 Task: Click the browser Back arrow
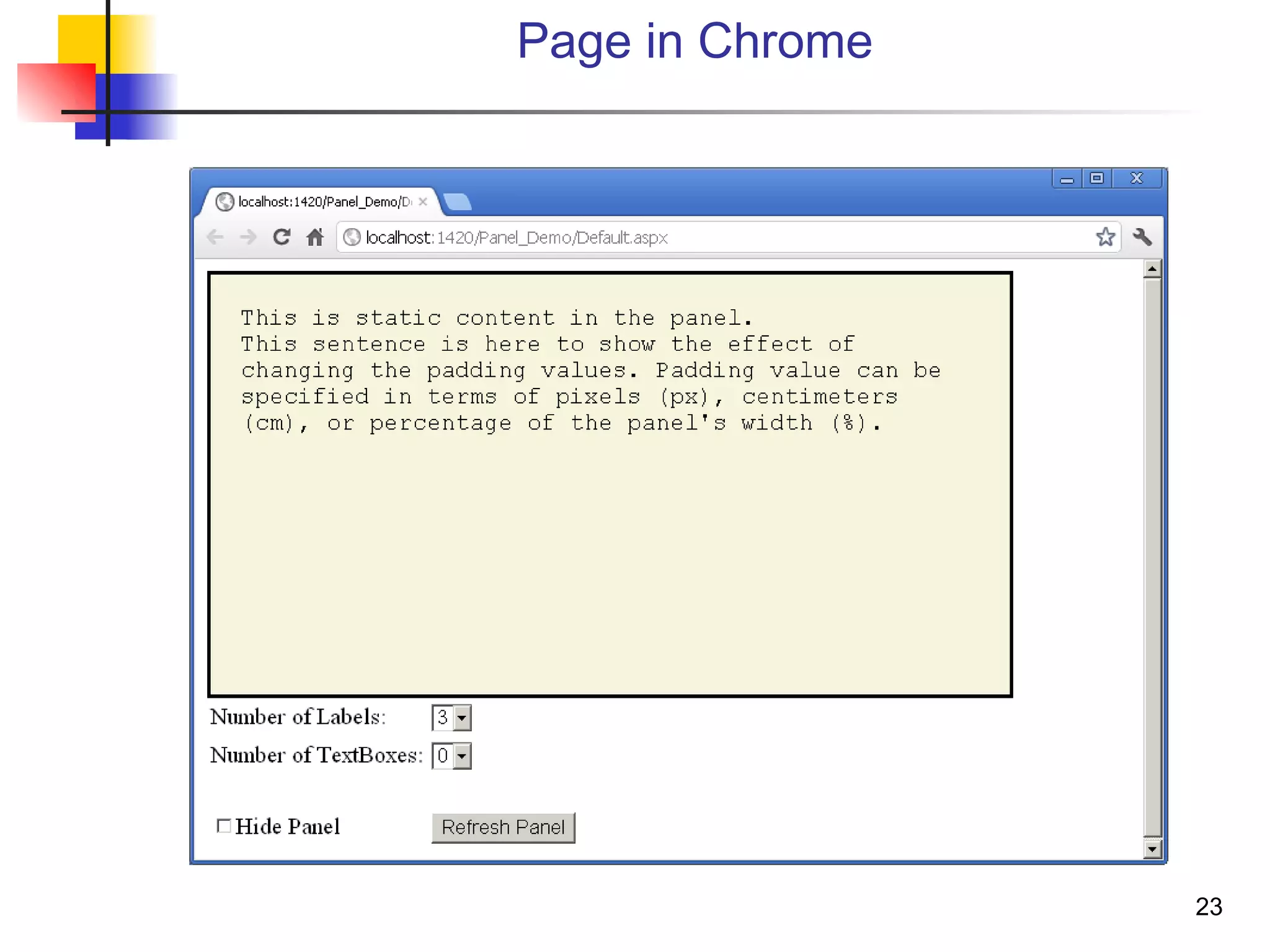pos(215,237)
